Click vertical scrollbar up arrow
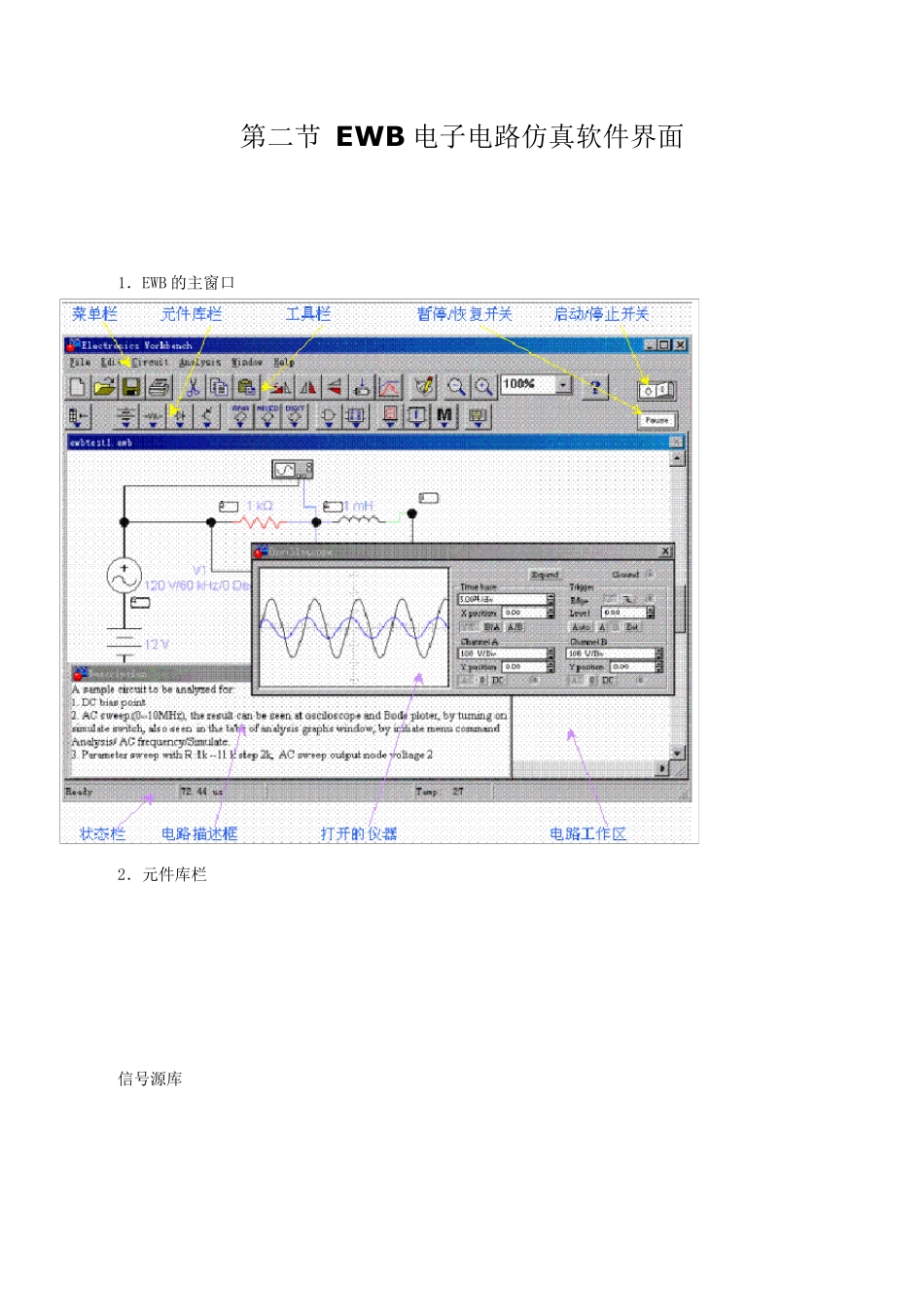This screenshot has height=1307, width=924. tap(678, 457)
